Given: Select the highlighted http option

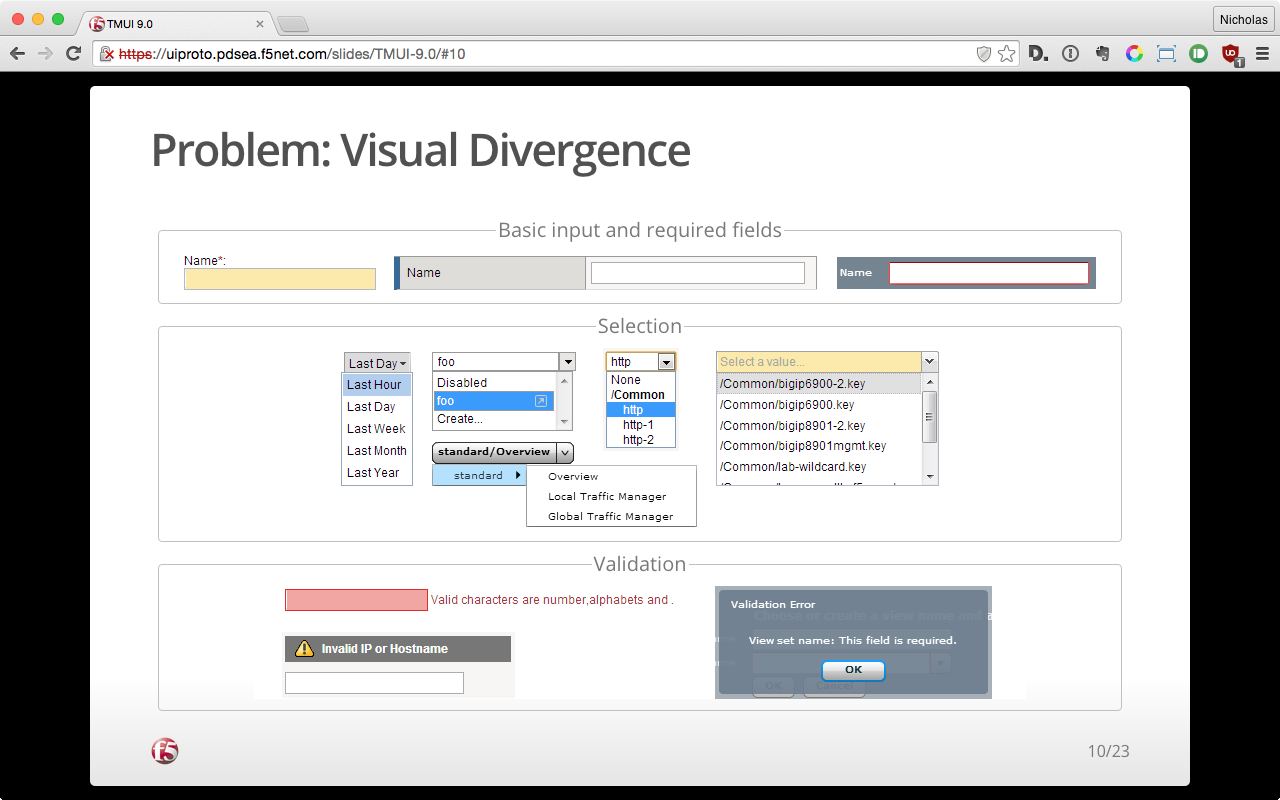Looking at the screenshot, I should pos(641,410).
